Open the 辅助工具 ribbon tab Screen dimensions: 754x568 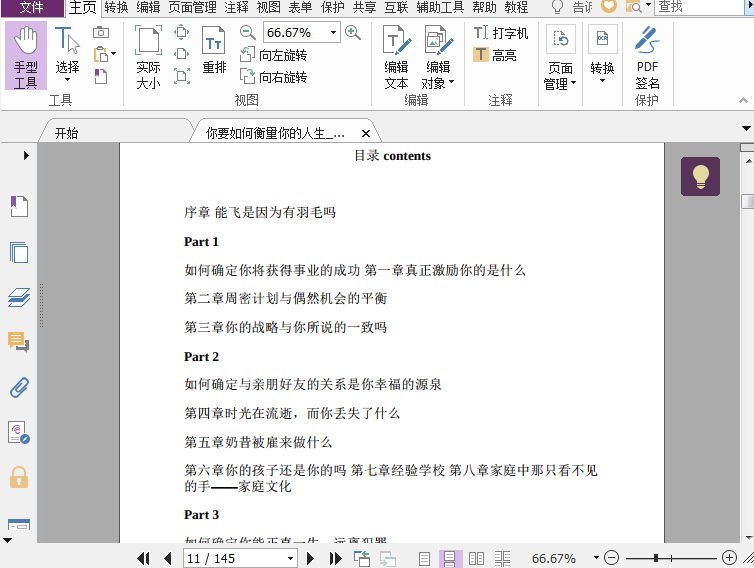pos(440,7)
